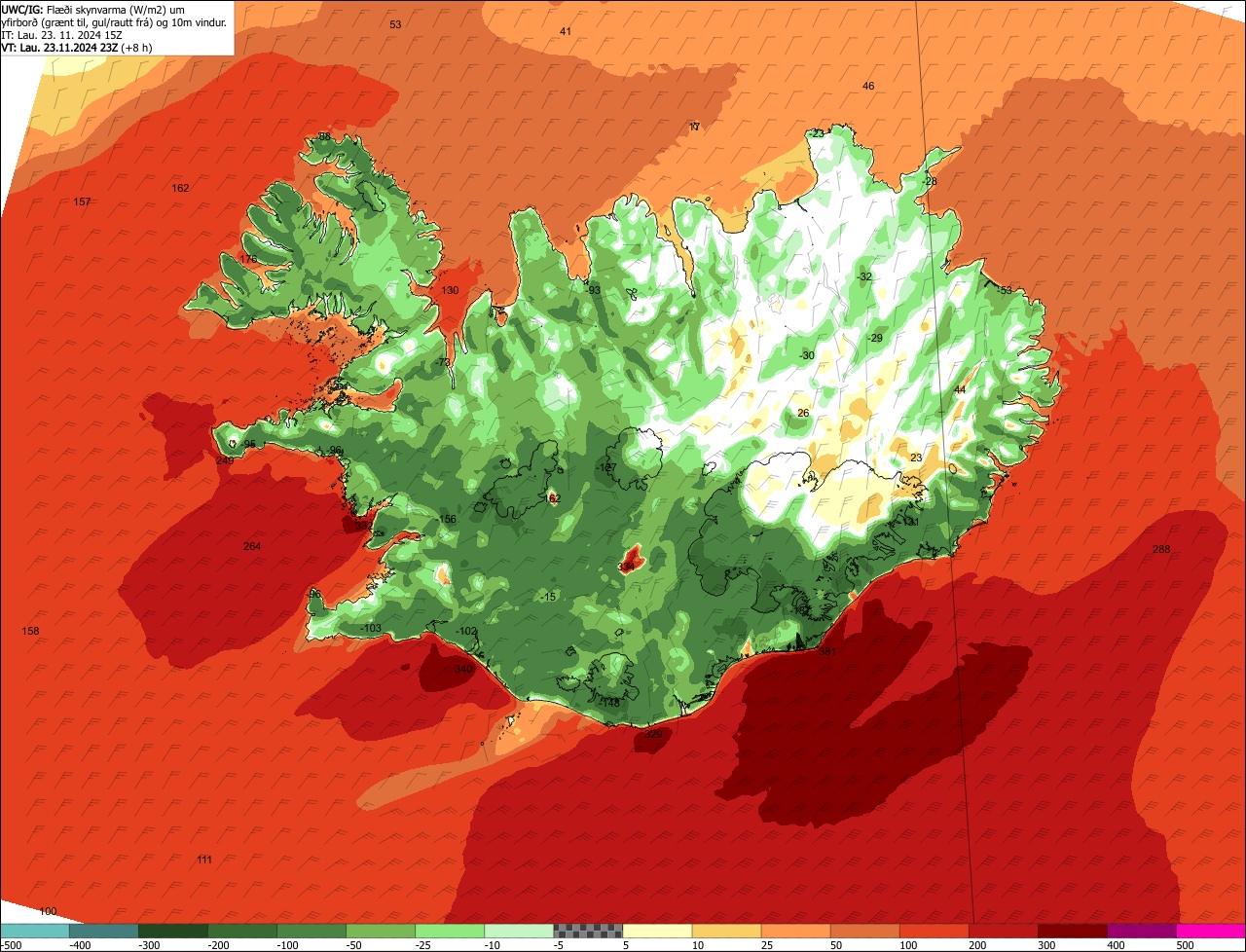Click the map value 158 at the far west
Screen dimensions: 1246x952
click(x=30, y=632)
